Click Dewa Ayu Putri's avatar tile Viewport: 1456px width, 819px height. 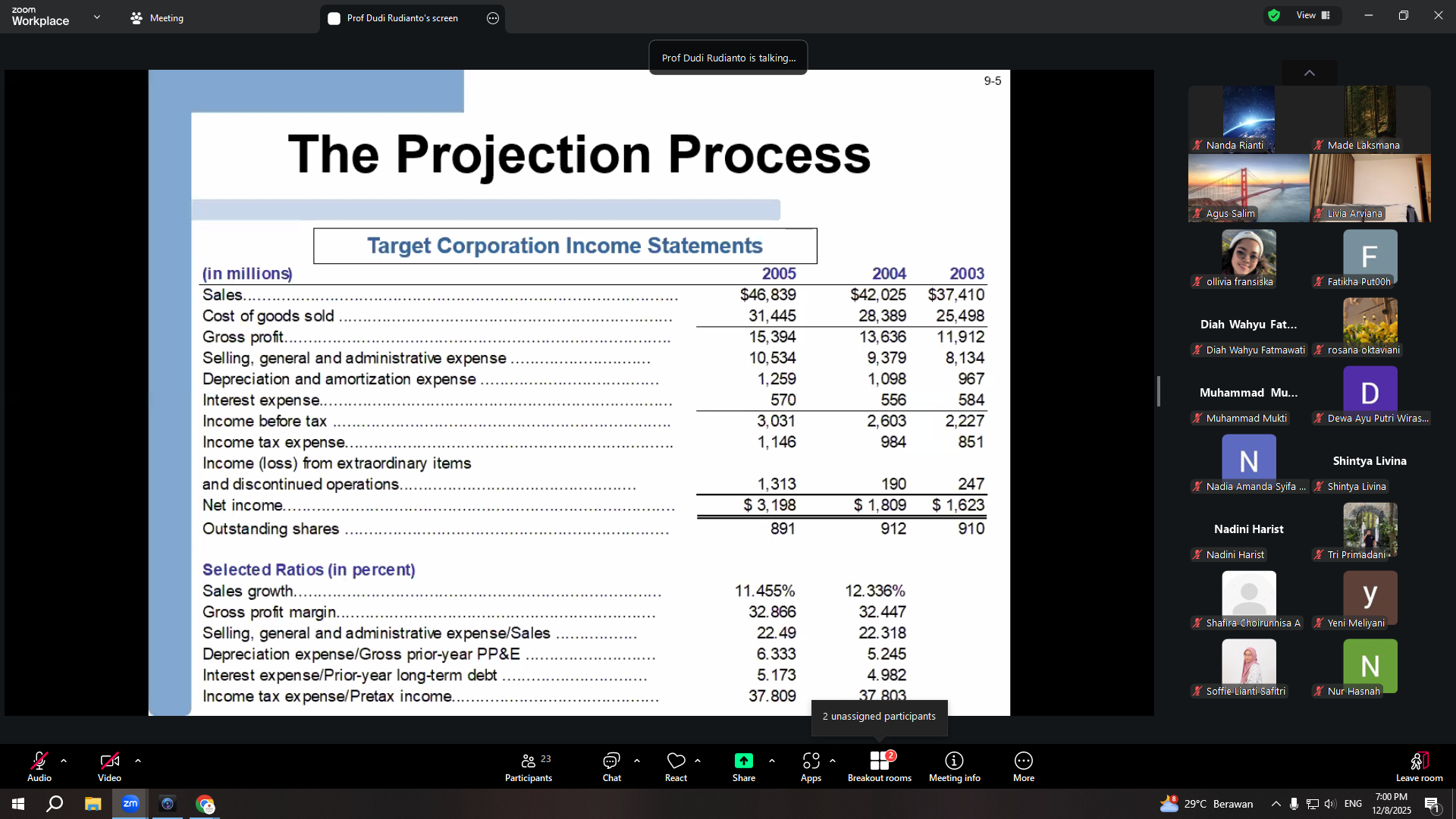[1370, 393]
